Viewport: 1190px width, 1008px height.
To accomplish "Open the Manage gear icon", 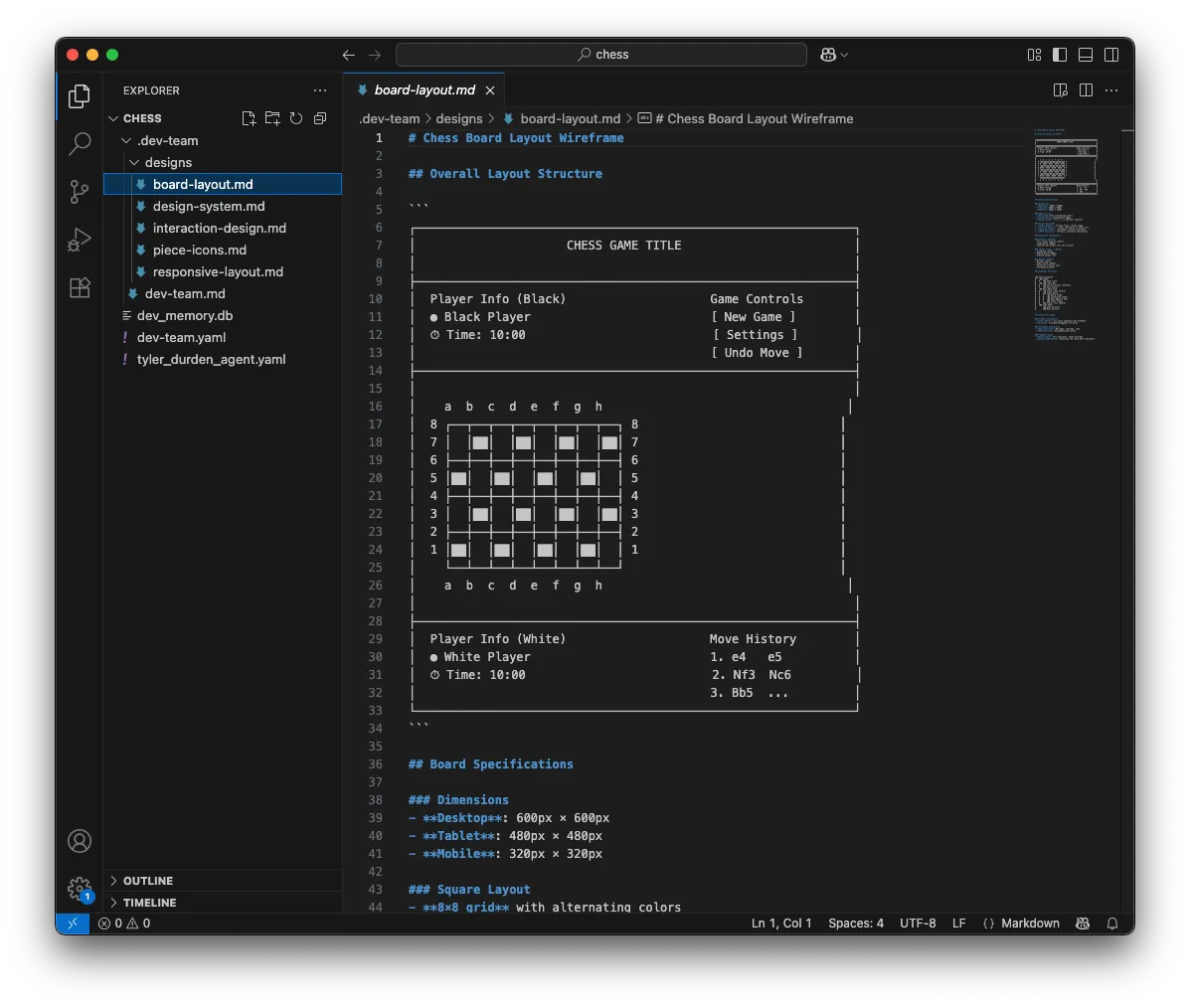I will click(80, 888).
